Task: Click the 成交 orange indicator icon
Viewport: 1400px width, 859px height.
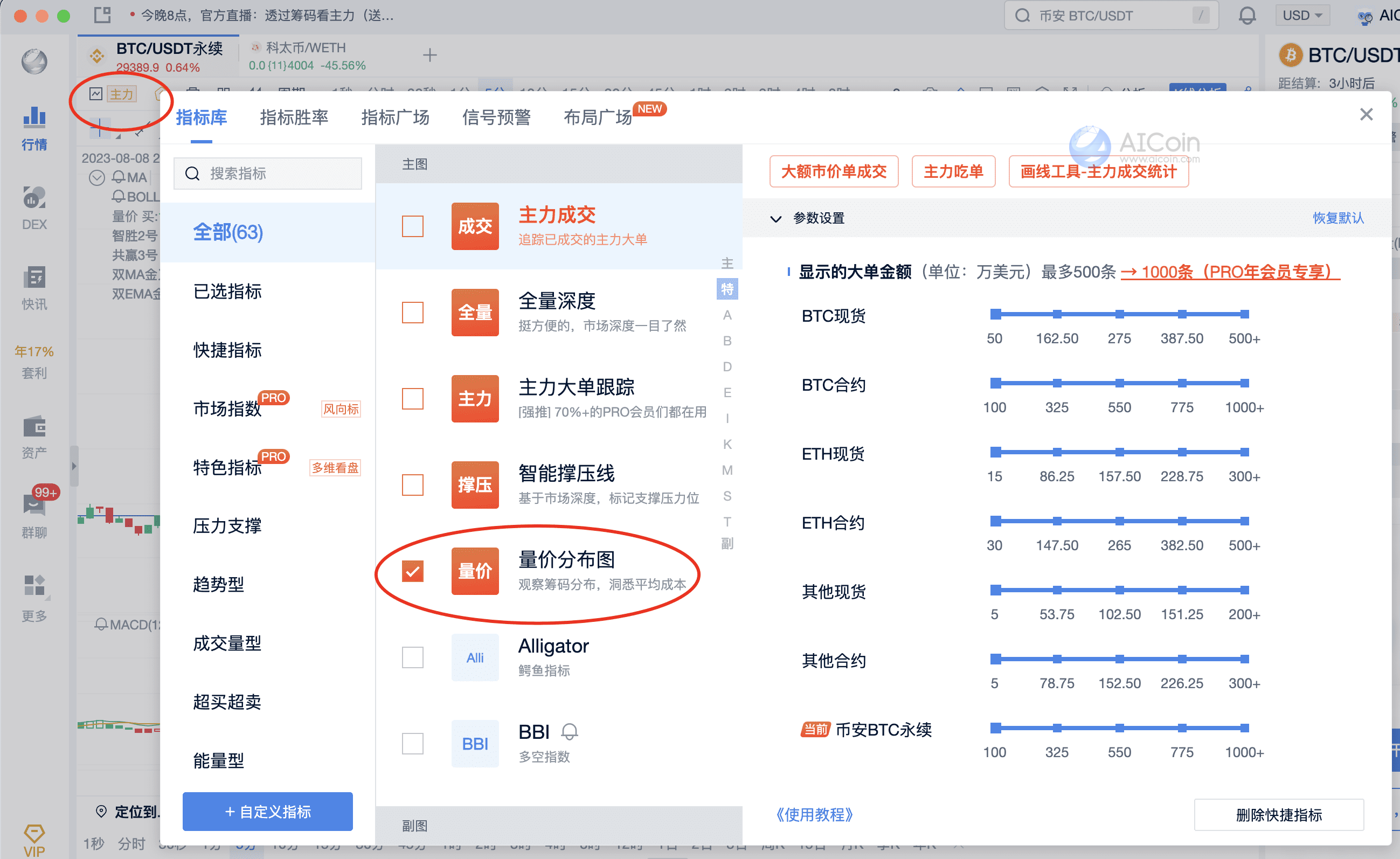Action: (x=475, y=226)
